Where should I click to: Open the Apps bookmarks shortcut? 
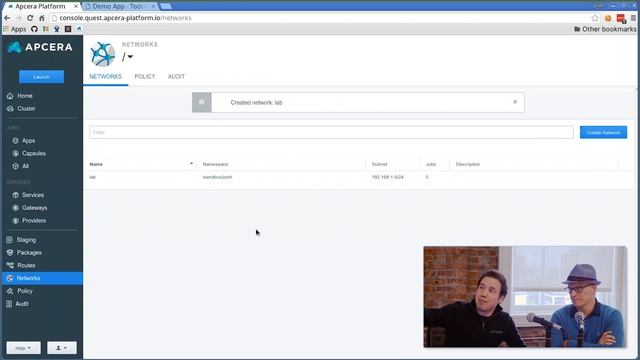[x=15, y=29]
